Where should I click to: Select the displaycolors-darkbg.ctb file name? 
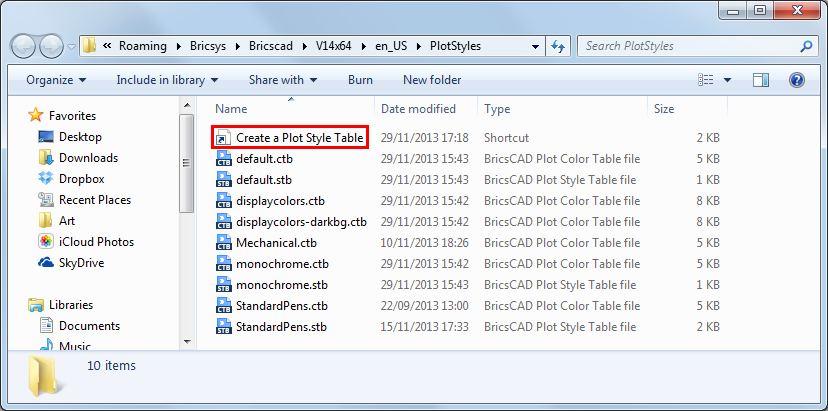point(302,222)
